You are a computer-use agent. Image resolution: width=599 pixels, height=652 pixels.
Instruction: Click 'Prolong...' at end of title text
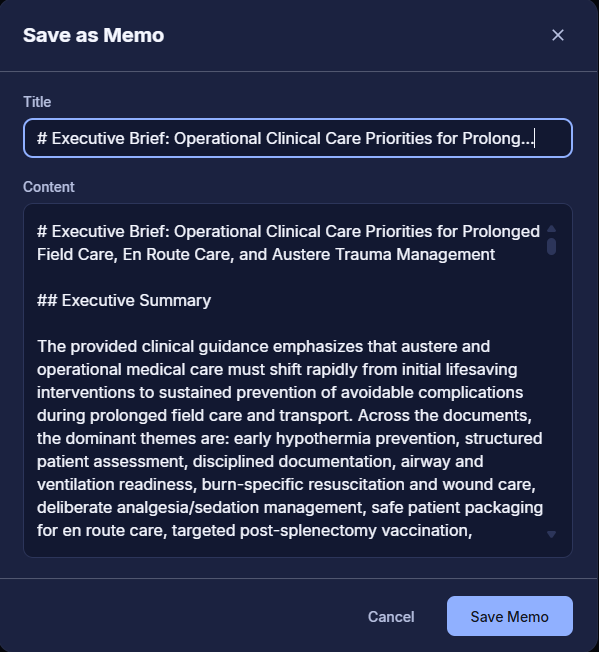(x=498, y=138)
